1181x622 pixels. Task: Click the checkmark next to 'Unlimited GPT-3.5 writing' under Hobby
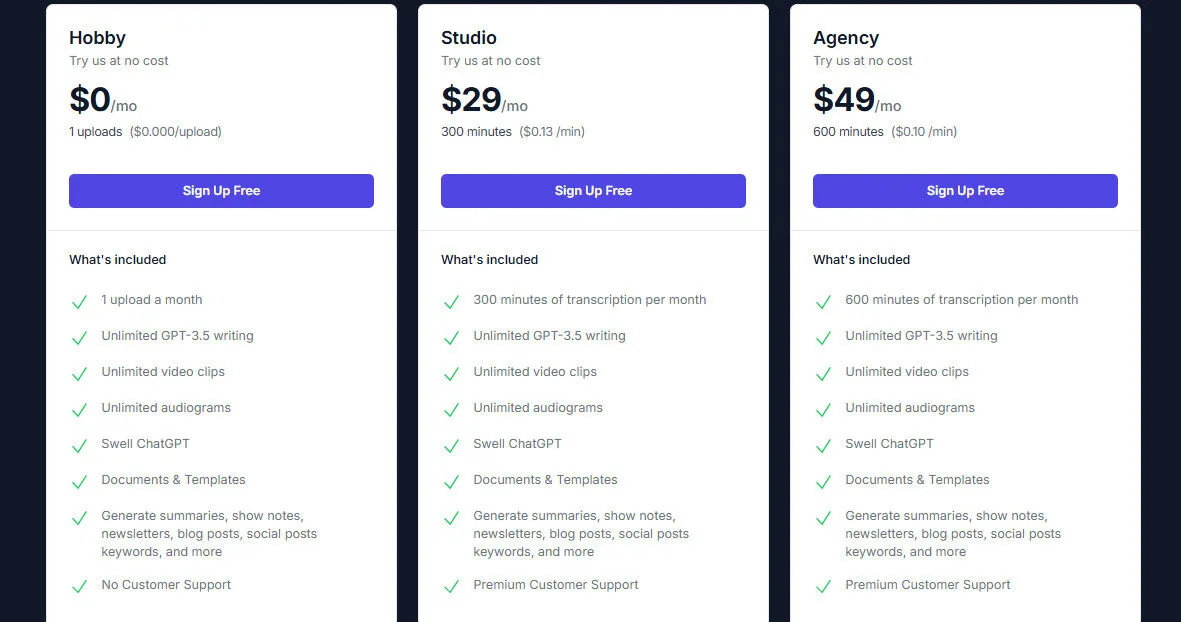click(x=79, y=336)
